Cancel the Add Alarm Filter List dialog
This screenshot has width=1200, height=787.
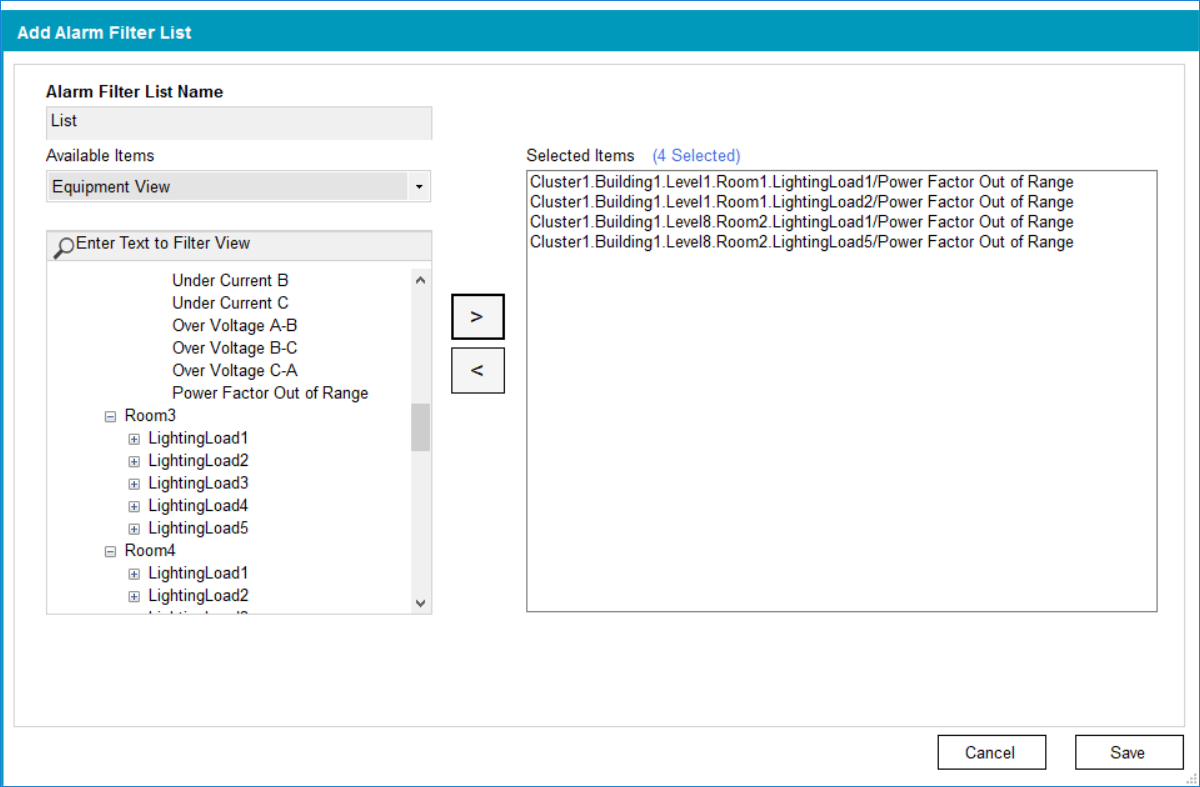click(x=990, y=752)
